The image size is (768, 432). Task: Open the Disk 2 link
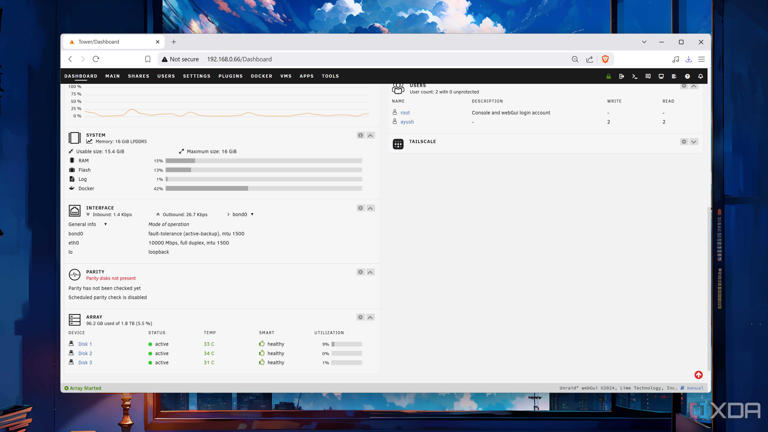pos(85,353)
